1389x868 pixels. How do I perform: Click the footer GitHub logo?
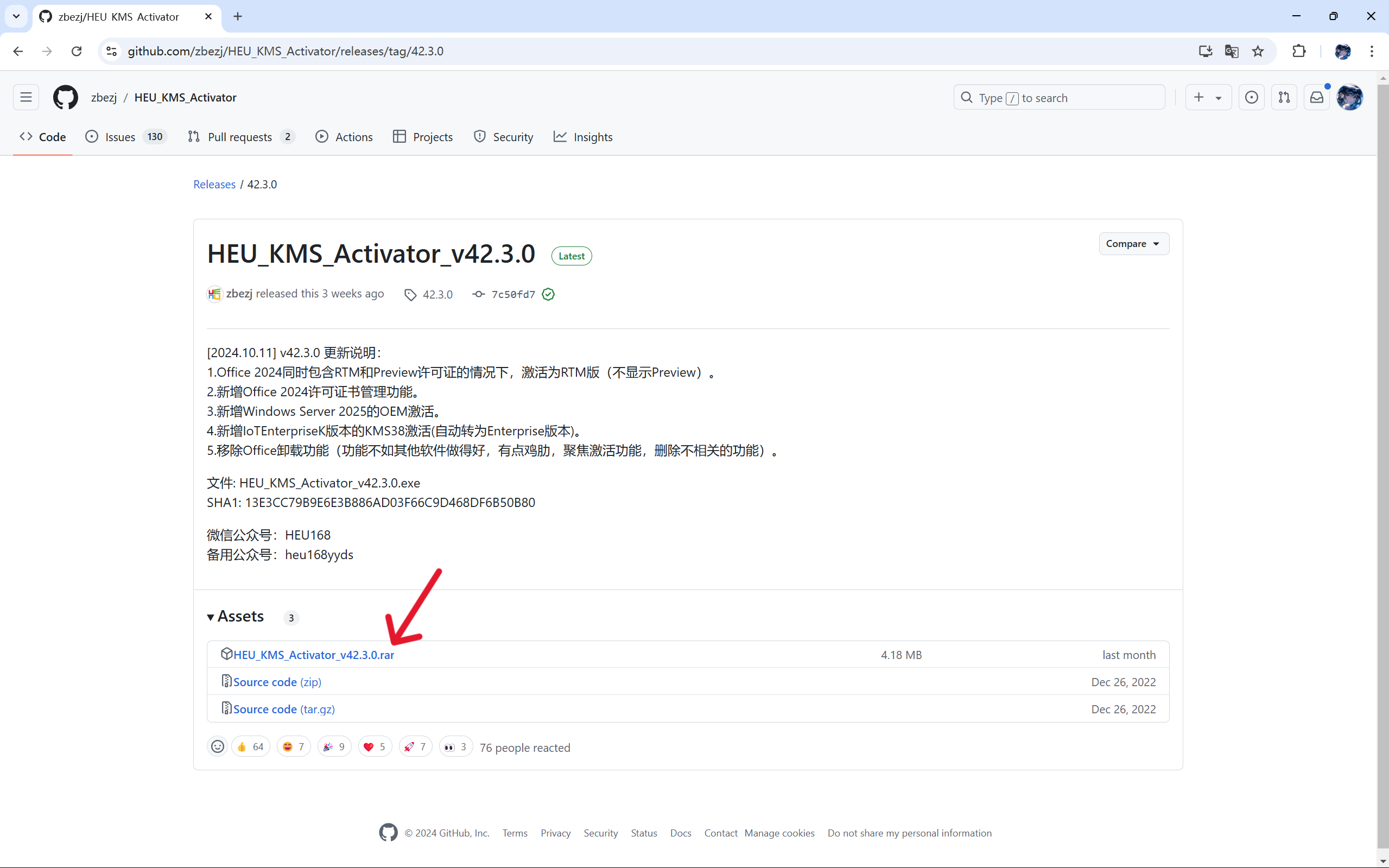[x=389, y=832]
